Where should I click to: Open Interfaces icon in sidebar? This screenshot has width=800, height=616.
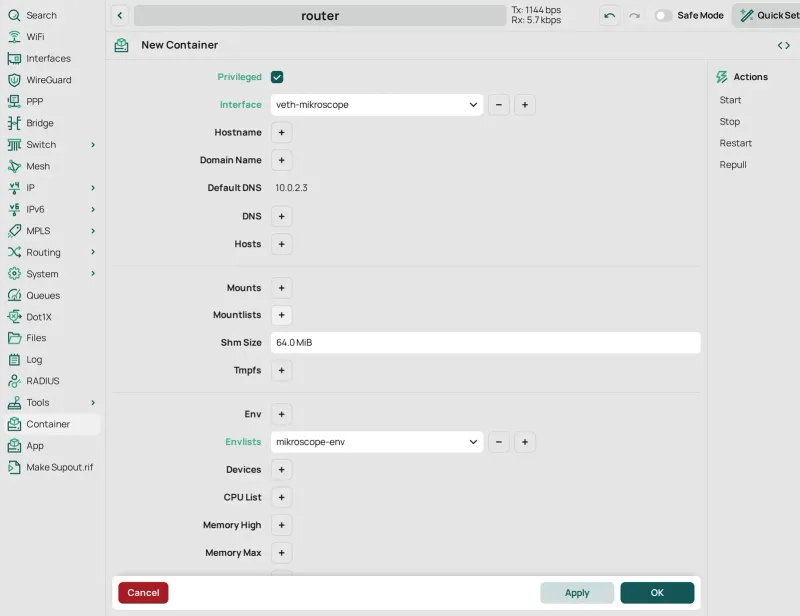(14, 58)
